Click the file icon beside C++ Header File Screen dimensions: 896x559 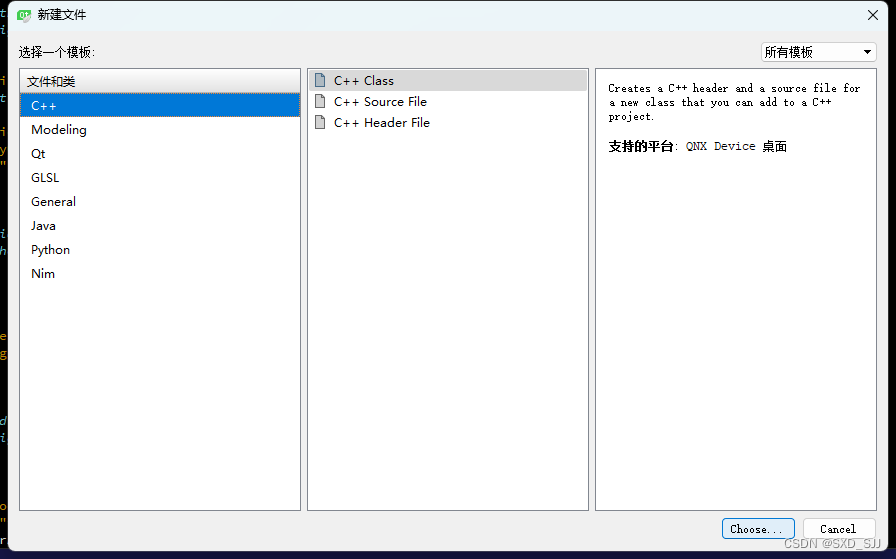tap(320, 122)
